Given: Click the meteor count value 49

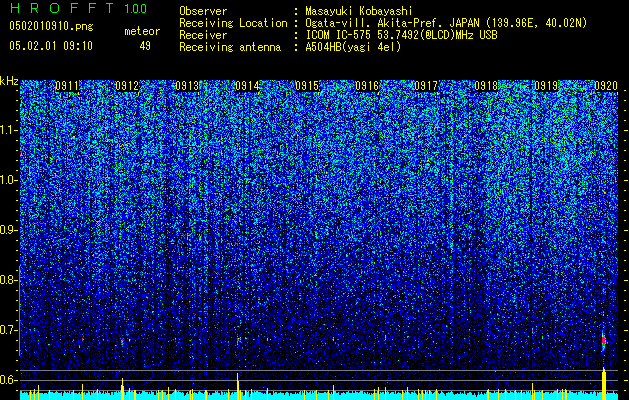Looking at the screenshot, I should coord(145,46).
